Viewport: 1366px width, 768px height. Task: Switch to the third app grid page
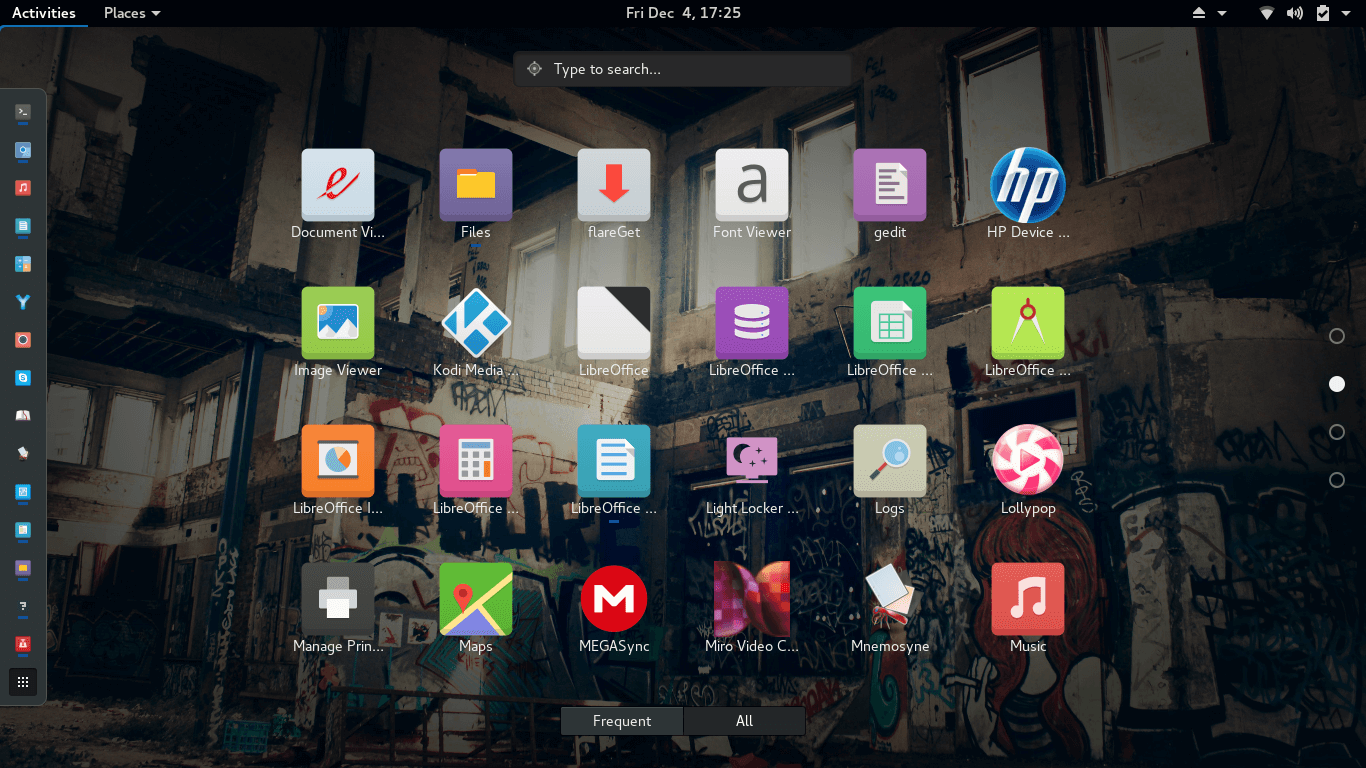1337,432
